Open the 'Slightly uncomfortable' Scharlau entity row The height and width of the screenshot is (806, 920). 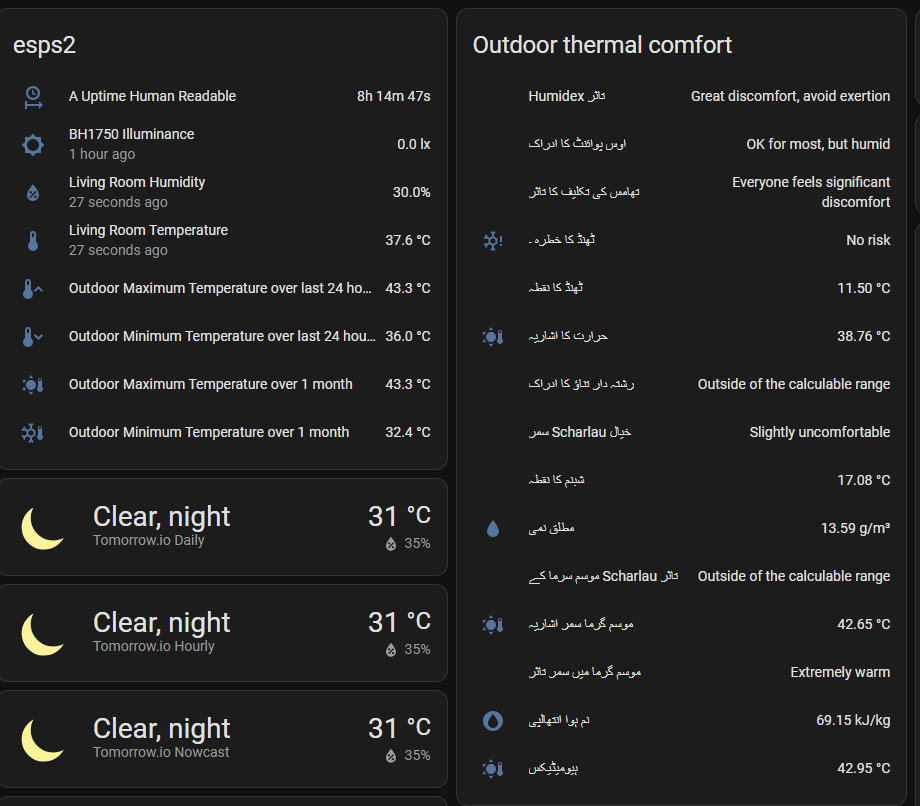(x=682, y=432)
